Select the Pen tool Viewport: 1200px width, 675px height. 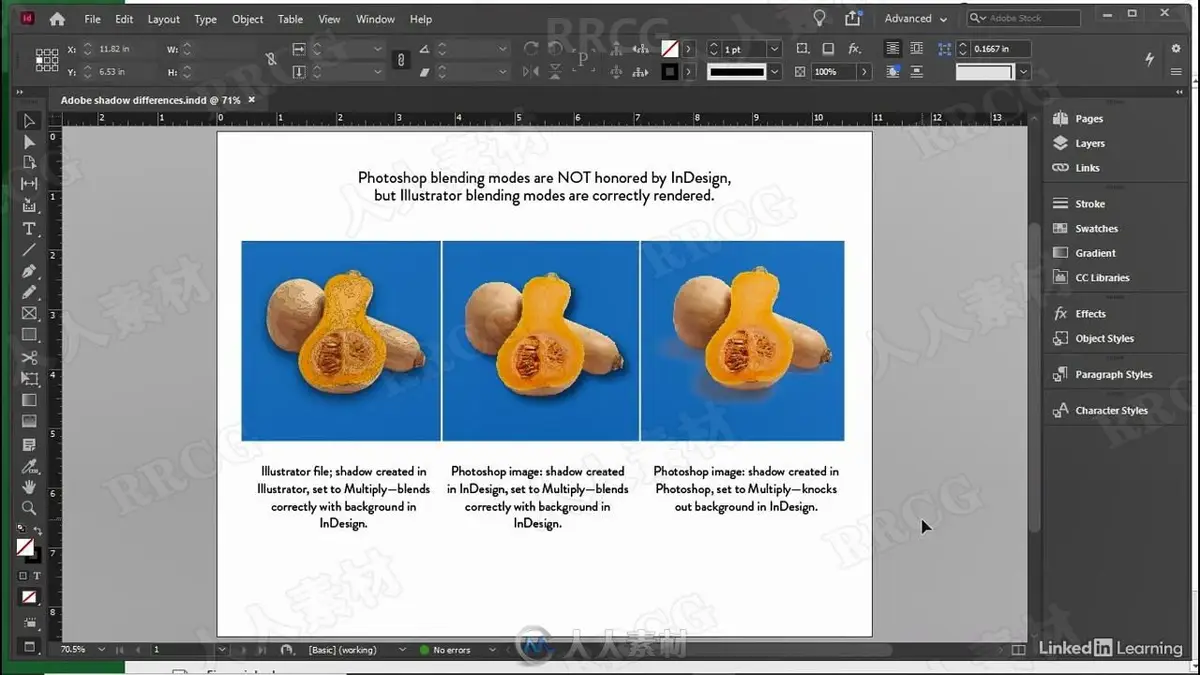[29, 271]
